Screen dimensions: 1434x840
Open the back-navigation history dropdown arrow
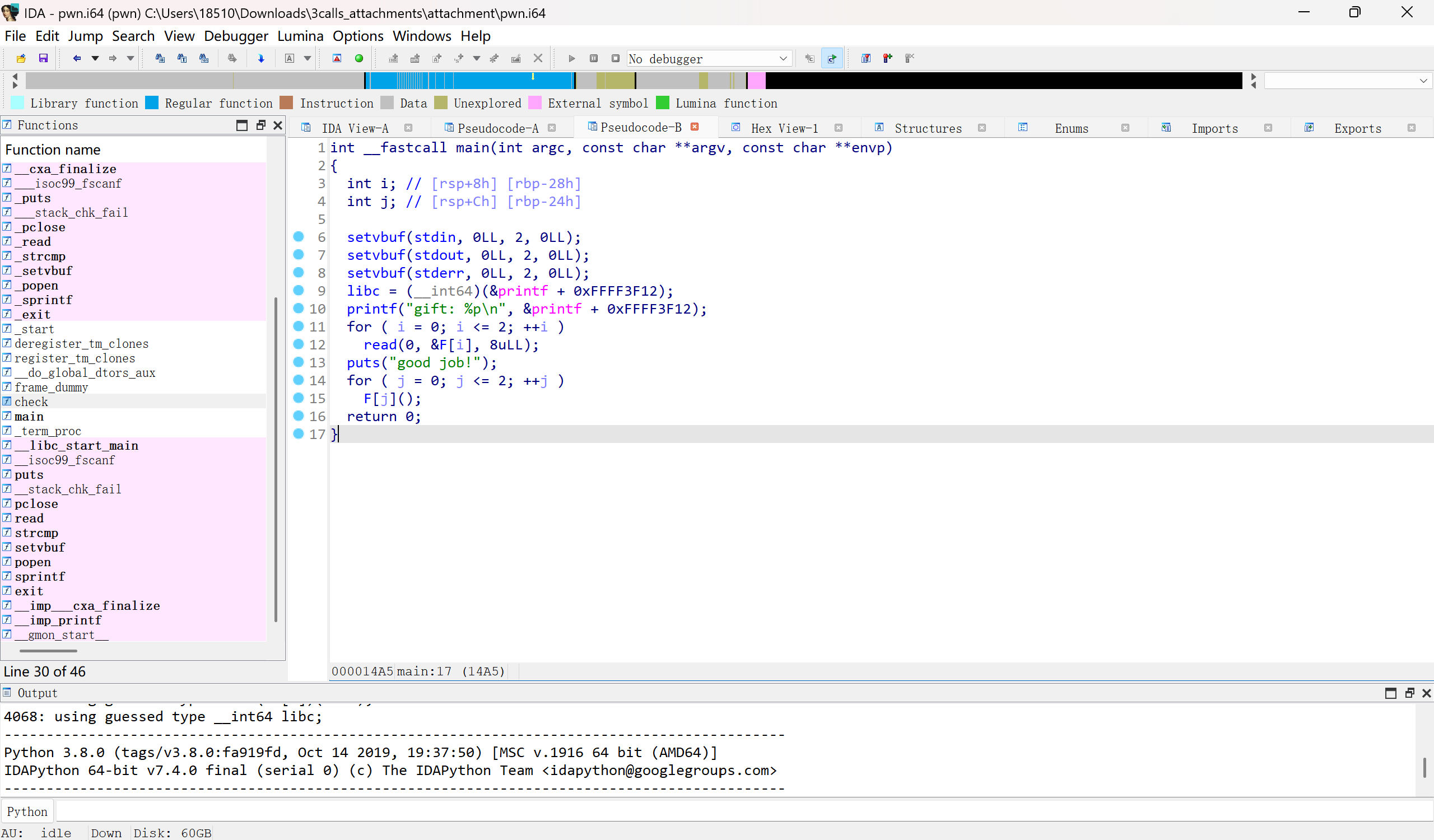(x=95, y=58)
